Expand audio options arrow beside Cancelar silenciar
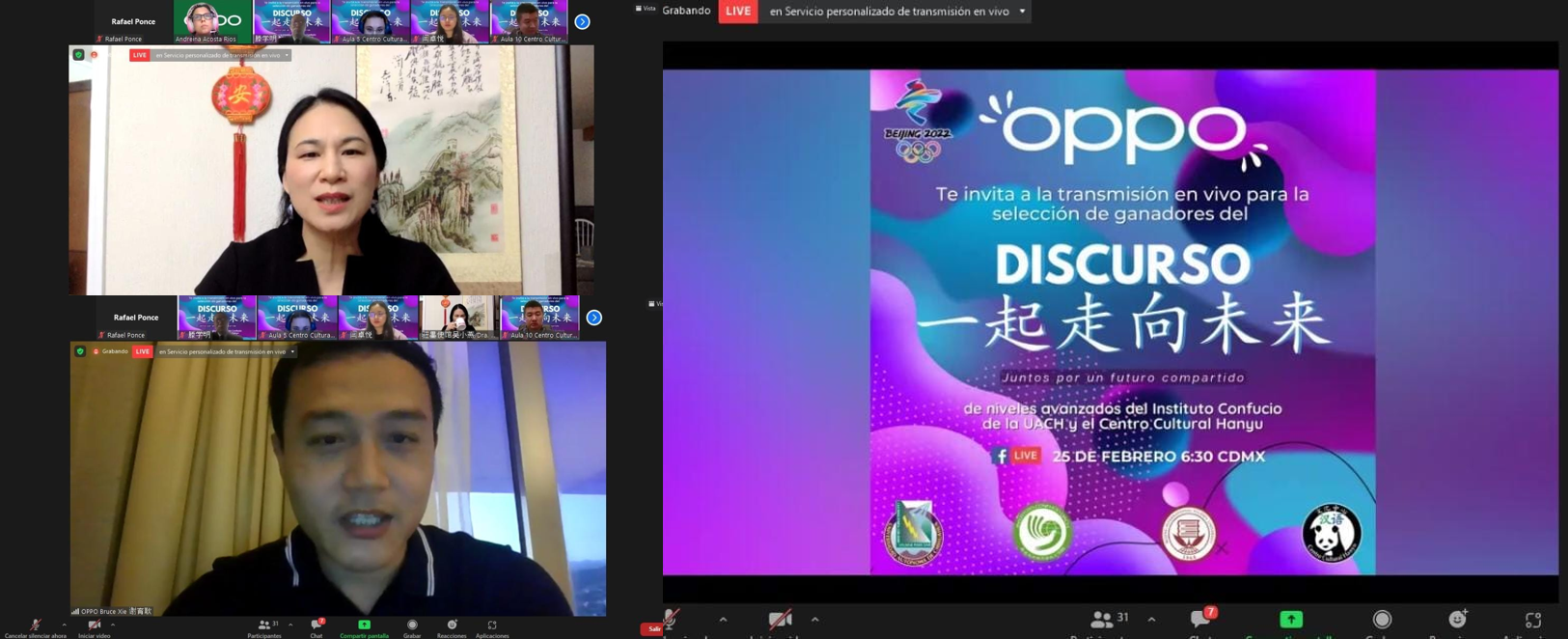The image size is (1568, 639). coord(65,625)
